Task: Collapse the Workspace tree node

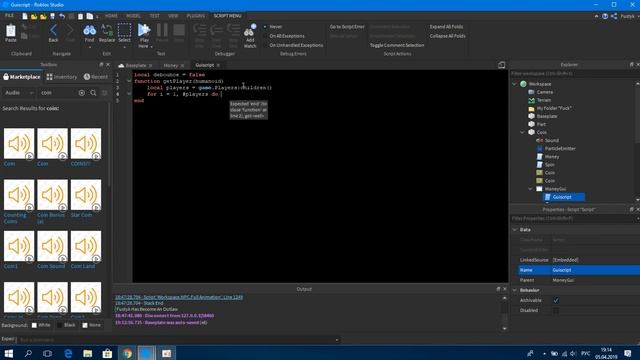Action: click(x=514, y=84)
